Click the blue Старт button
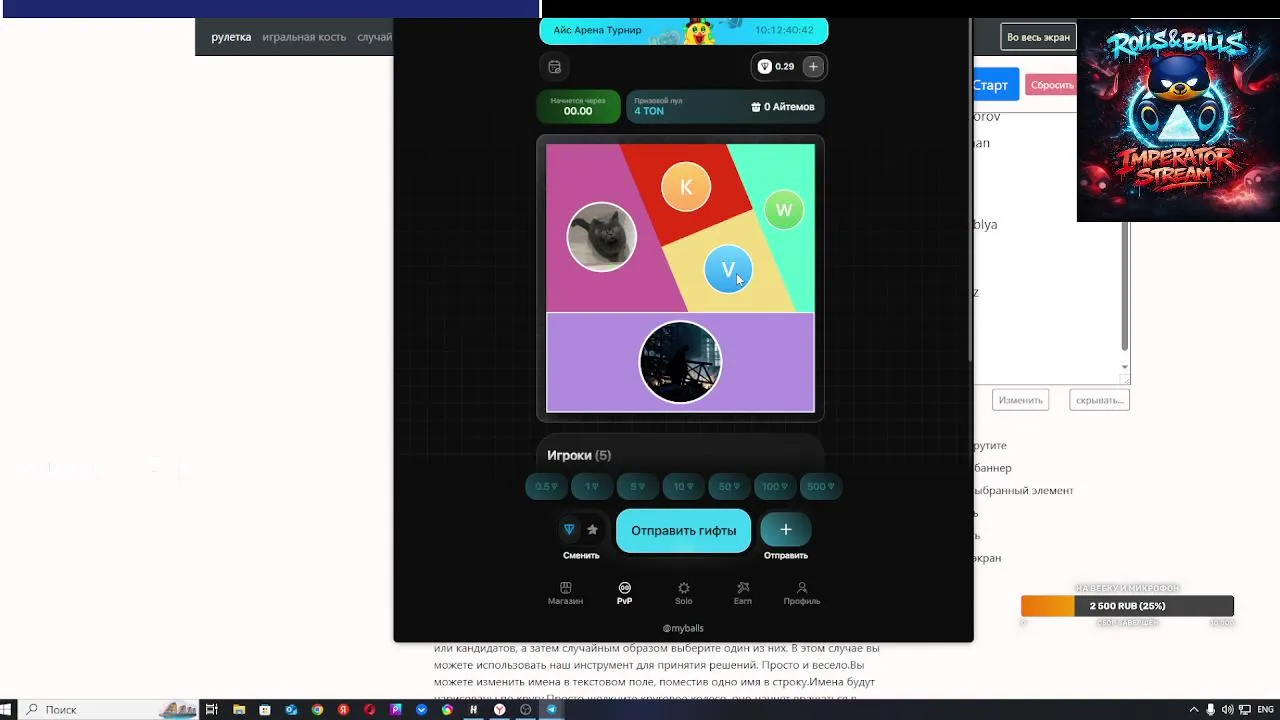The height and width of the screenshot is (720, 1280). [995, 85]
